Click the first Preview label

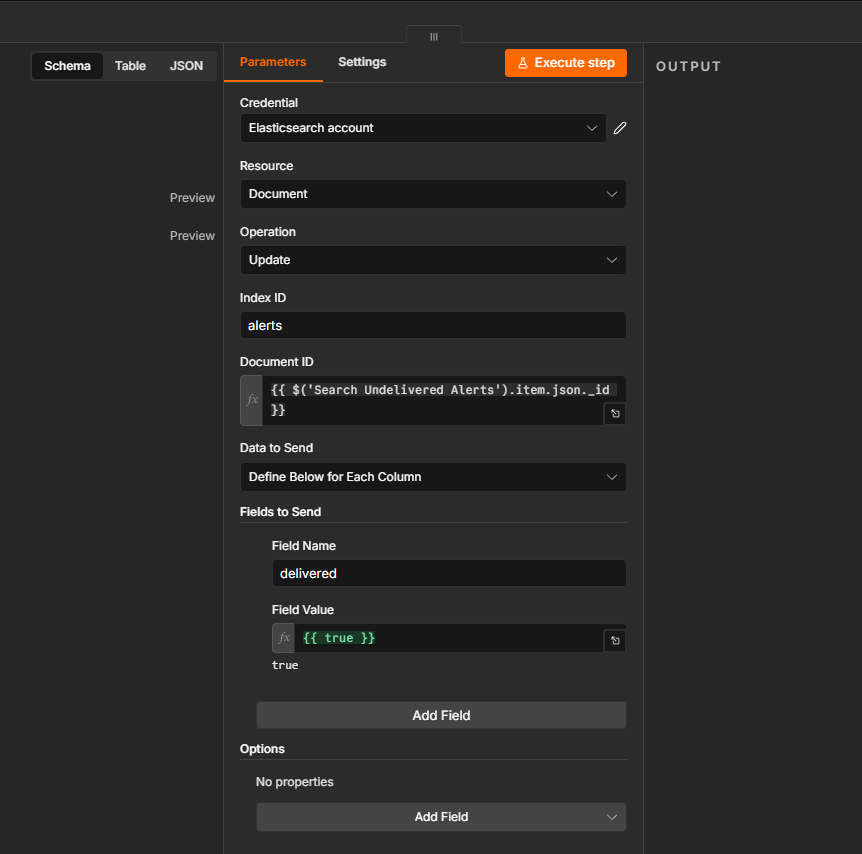point(192,198)
